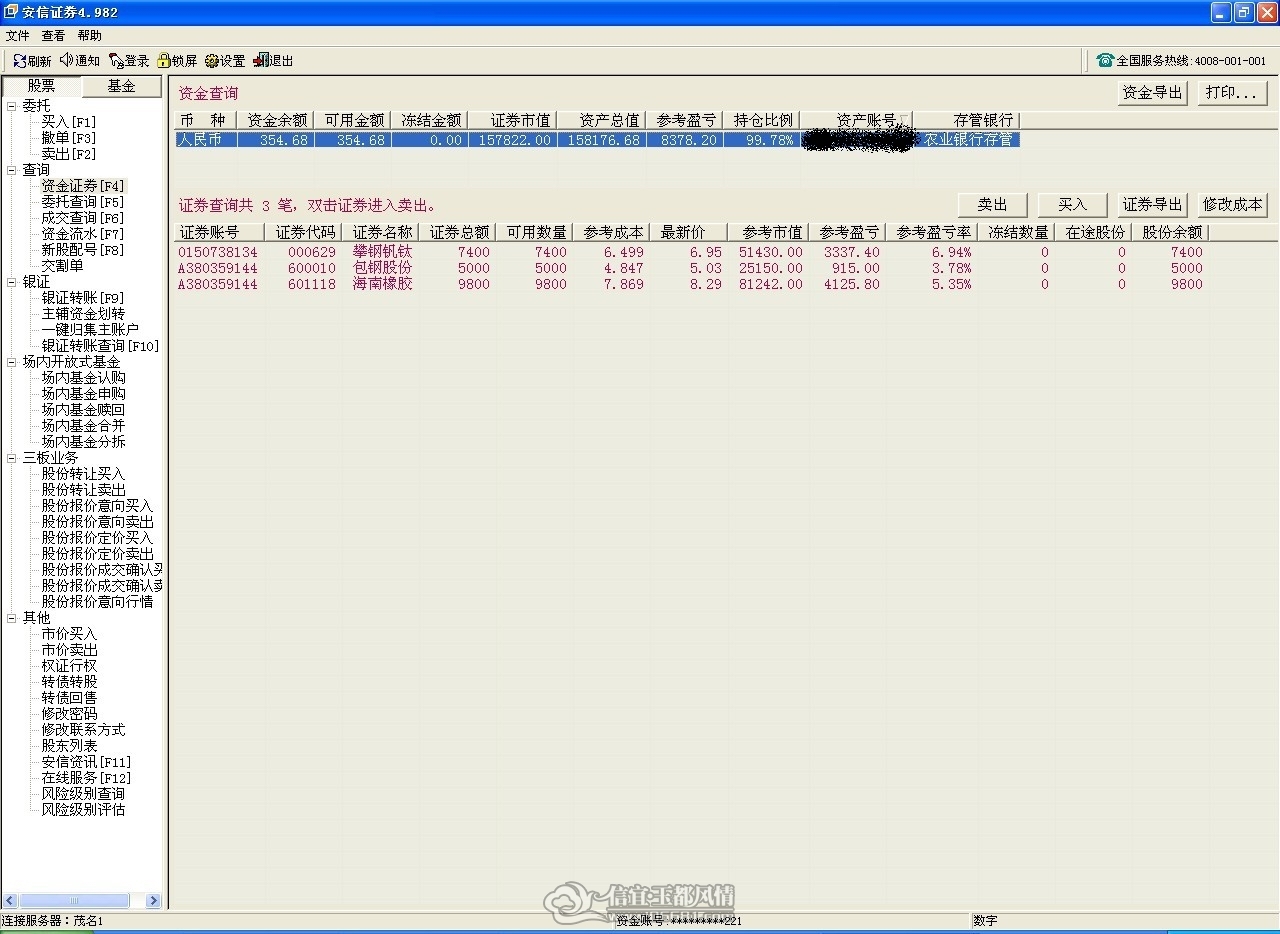Click the 登录 login toolbar icon
1280x934 pixels.
(x=116, y=61)
